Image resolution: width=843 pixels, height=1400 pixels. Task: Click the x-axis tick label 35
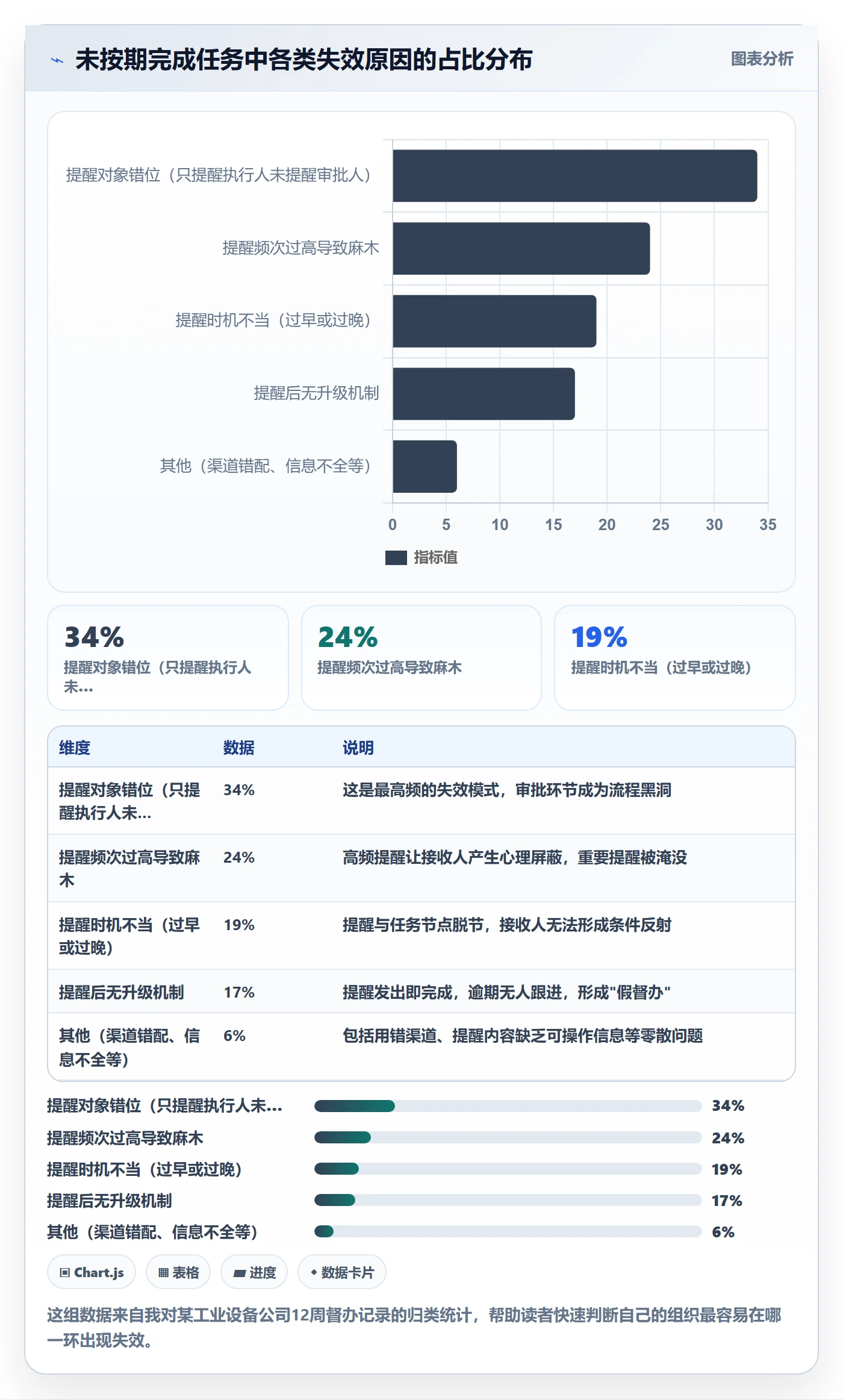pos(768,525)
